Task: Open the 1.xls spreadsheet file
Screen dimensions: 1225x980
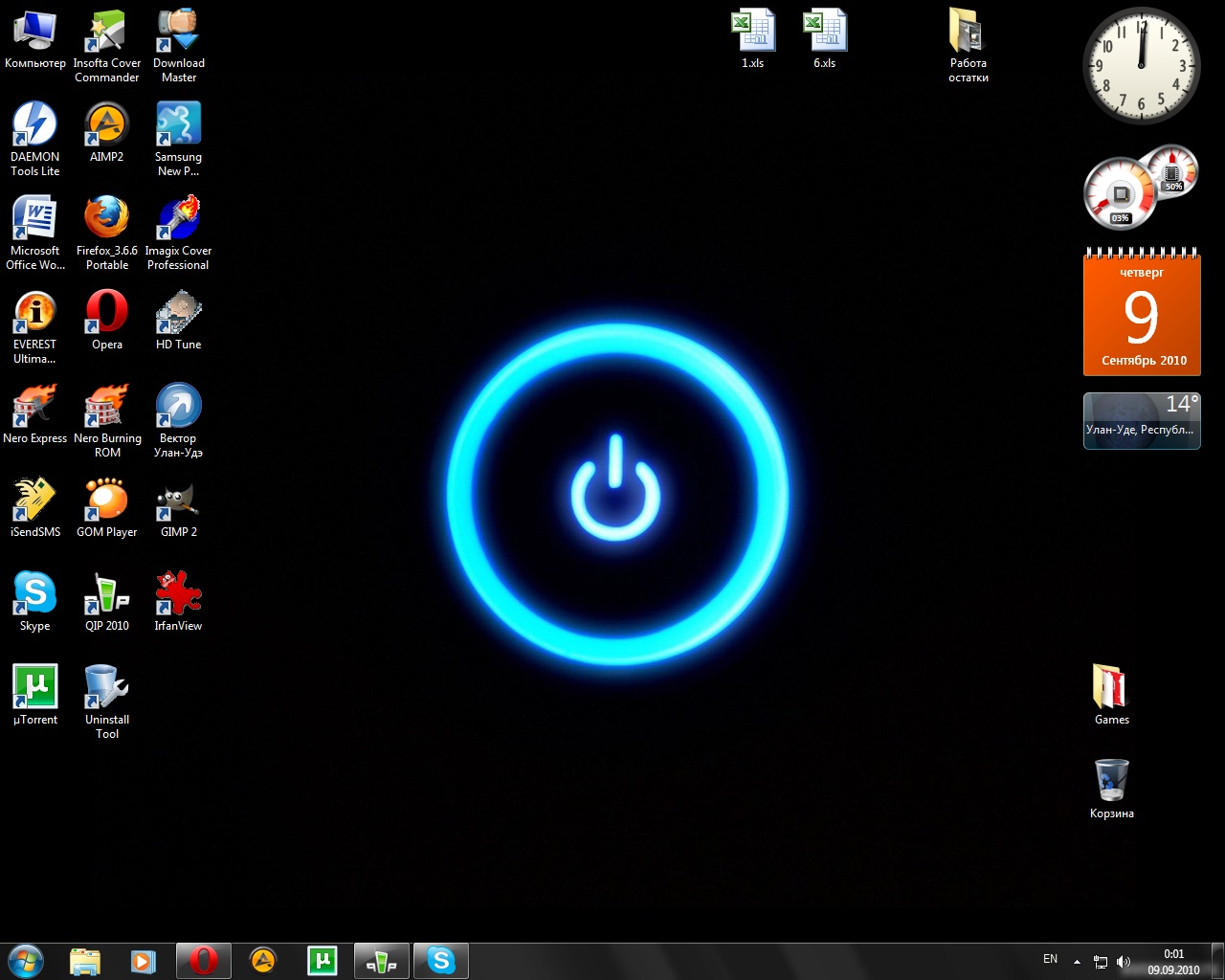Action: (752, 31)
